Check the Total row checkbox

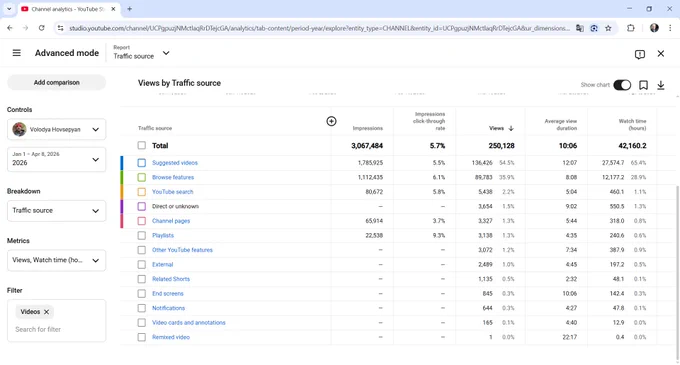[x=142, y=145]
